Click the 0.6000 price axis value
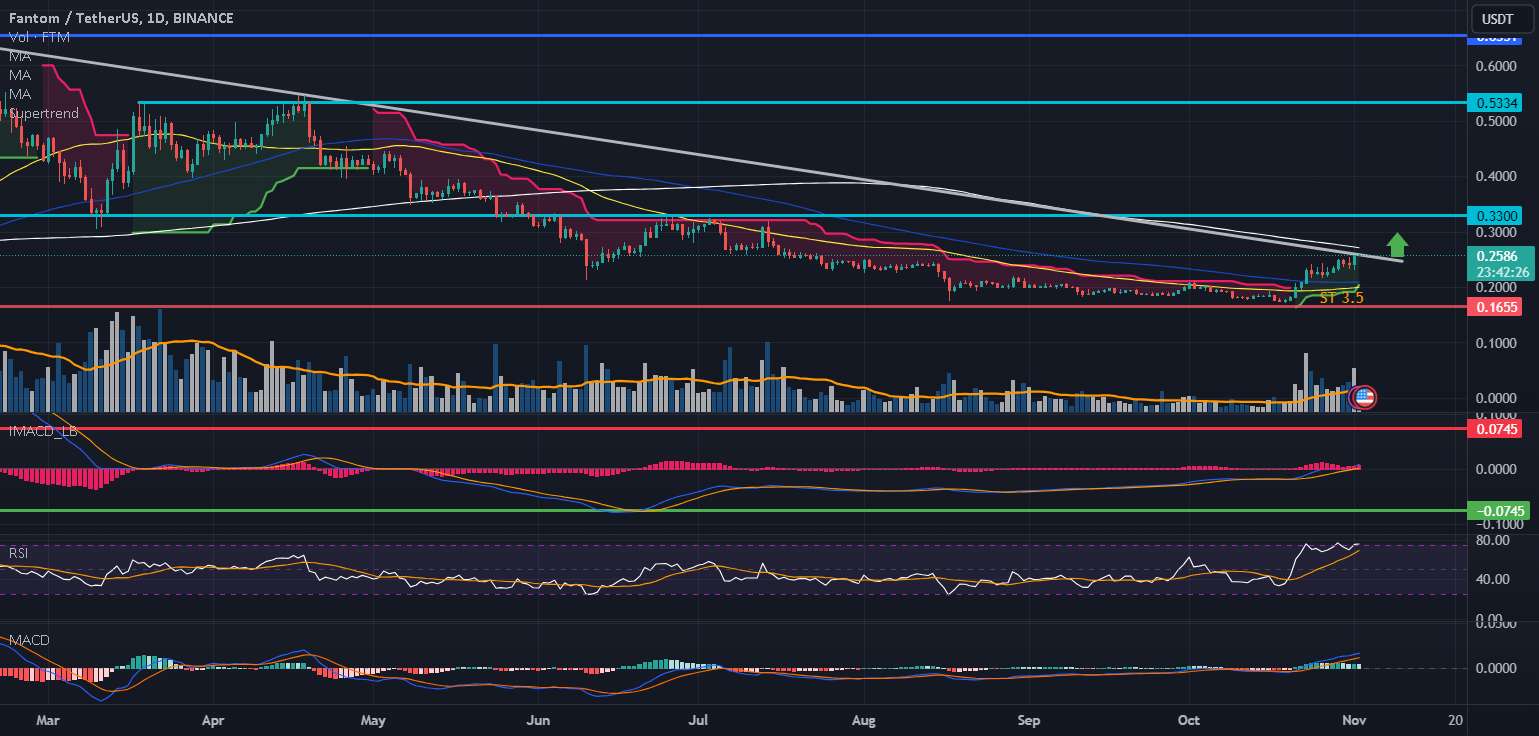This screenshot has width=1539, height=736. click(x=1497, y=66)
